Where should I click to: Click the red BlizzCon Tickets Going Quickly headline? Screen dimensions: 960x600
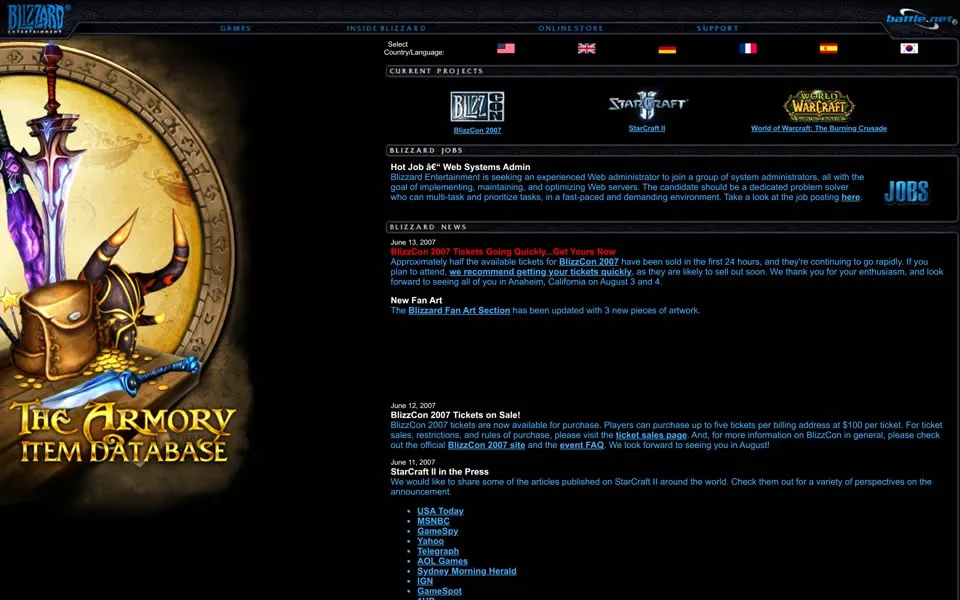click(503, 252)
